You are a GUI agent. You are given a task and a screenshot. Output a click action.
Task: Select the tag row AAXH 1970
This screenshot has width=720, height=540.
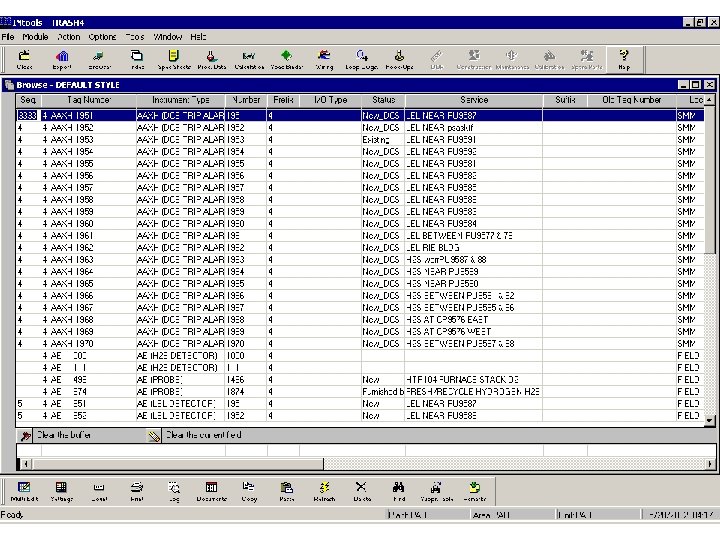pyautogui.click(x=360, y=343)
